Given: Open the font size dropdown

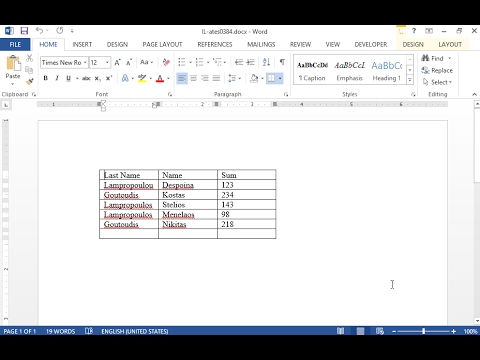Looking at the screenshot, I should 107,63.
